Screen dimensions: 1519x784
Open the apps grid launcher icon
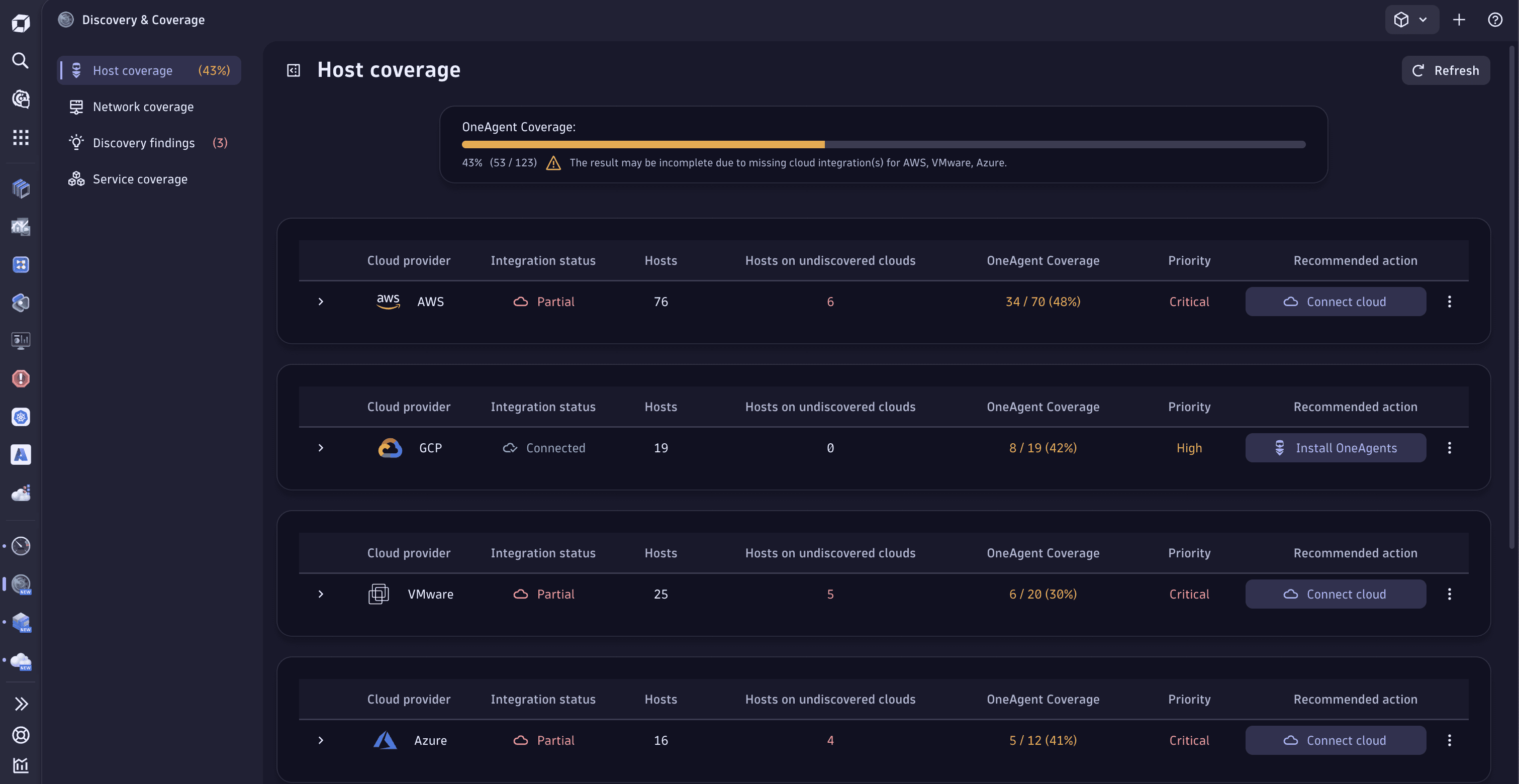tap(21, 138)
